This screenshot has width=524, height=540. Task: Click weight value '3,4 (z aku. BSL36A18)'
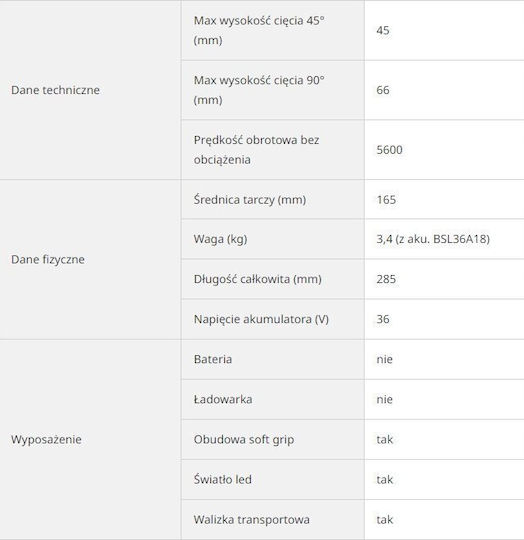click(x=433, y=239)
